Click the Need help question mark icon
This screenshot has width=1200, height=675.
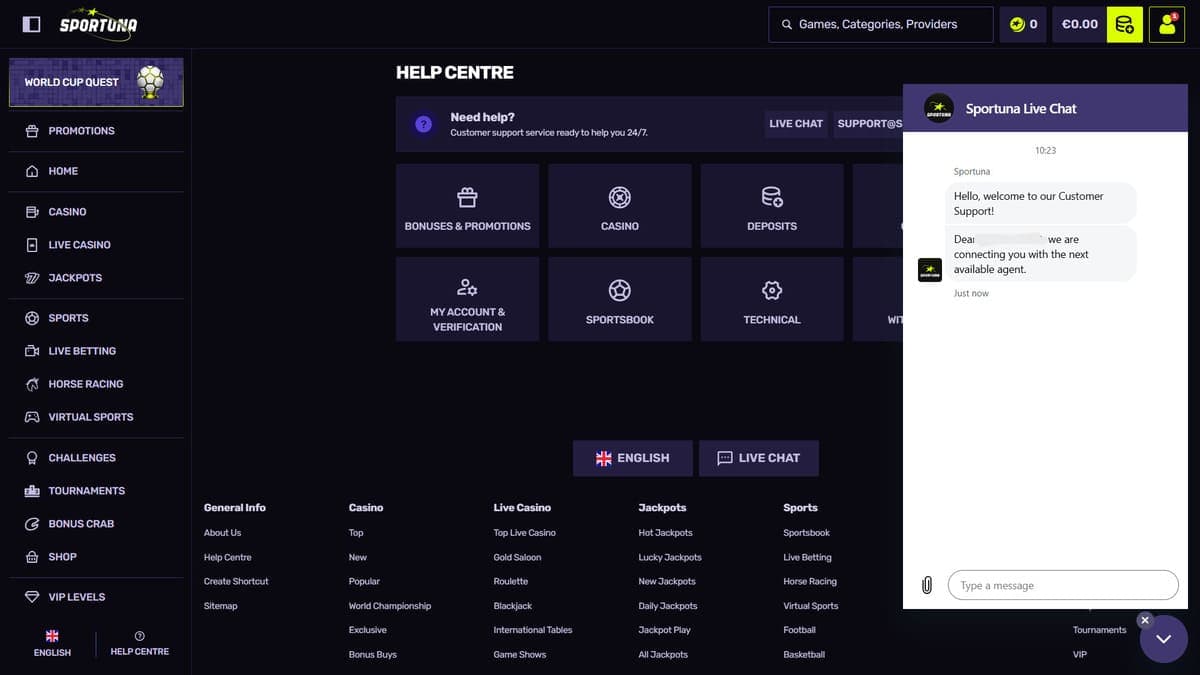click(x=424, y=124)
